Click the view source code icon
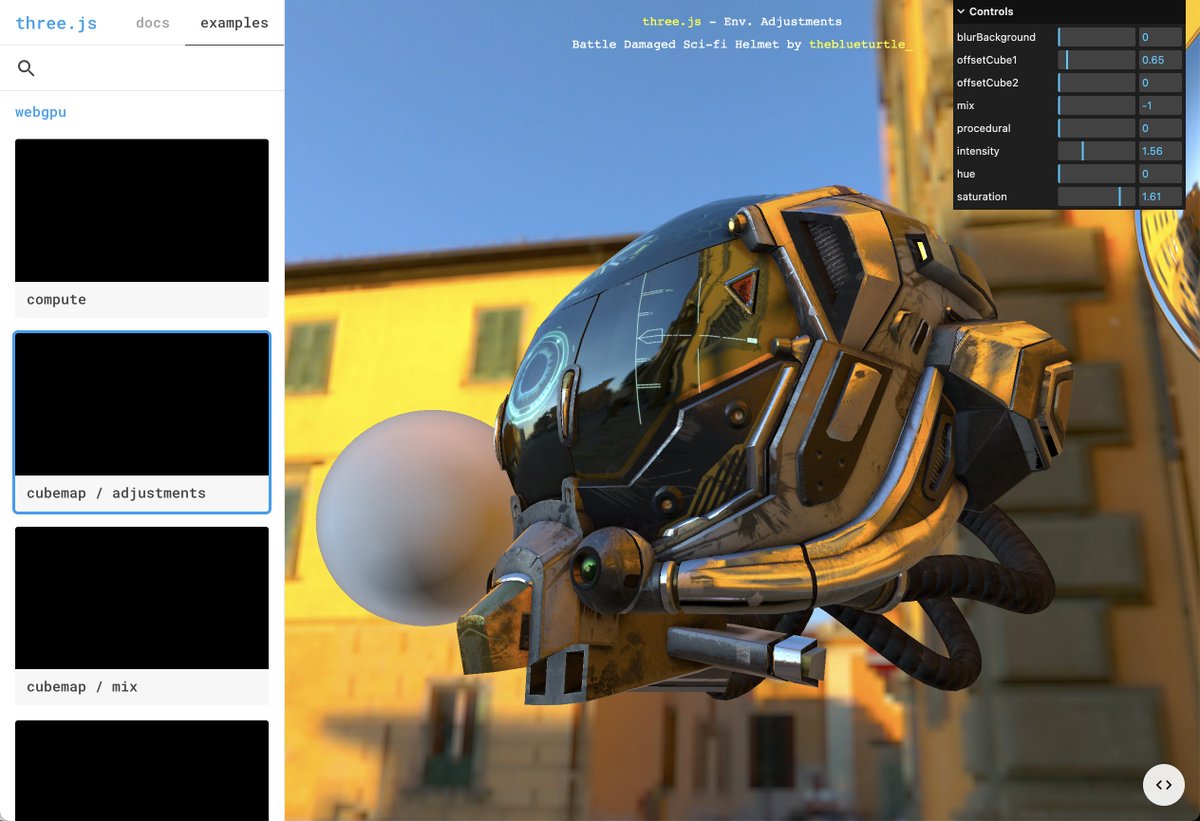1200x821 pixels. point(1163,785)
